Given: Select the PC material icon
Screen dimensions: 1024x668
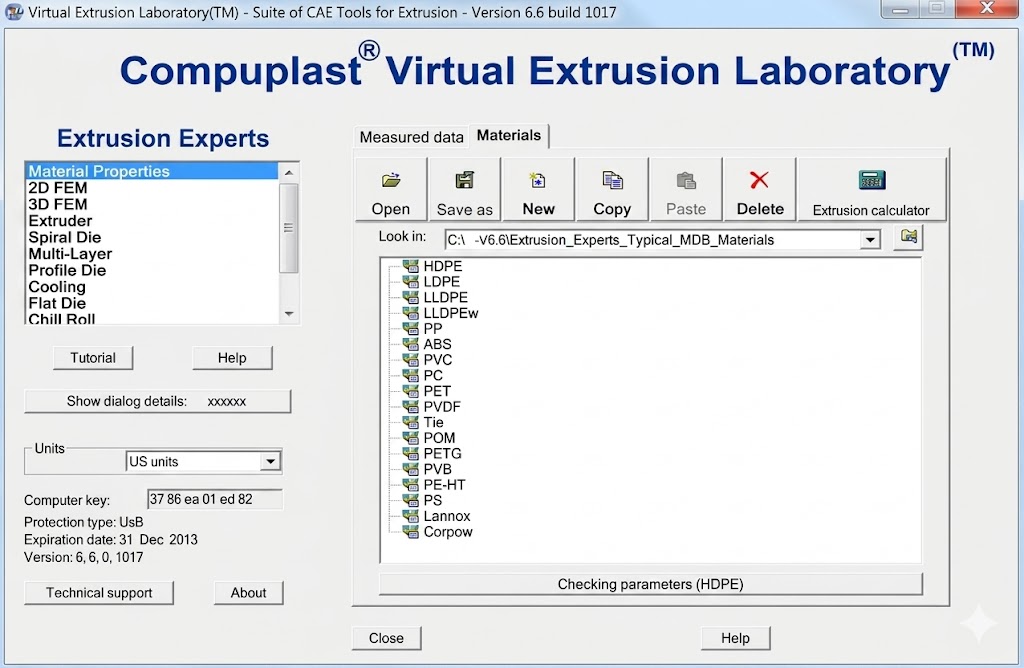Looking at the screenshot, I should coord(411,376).
